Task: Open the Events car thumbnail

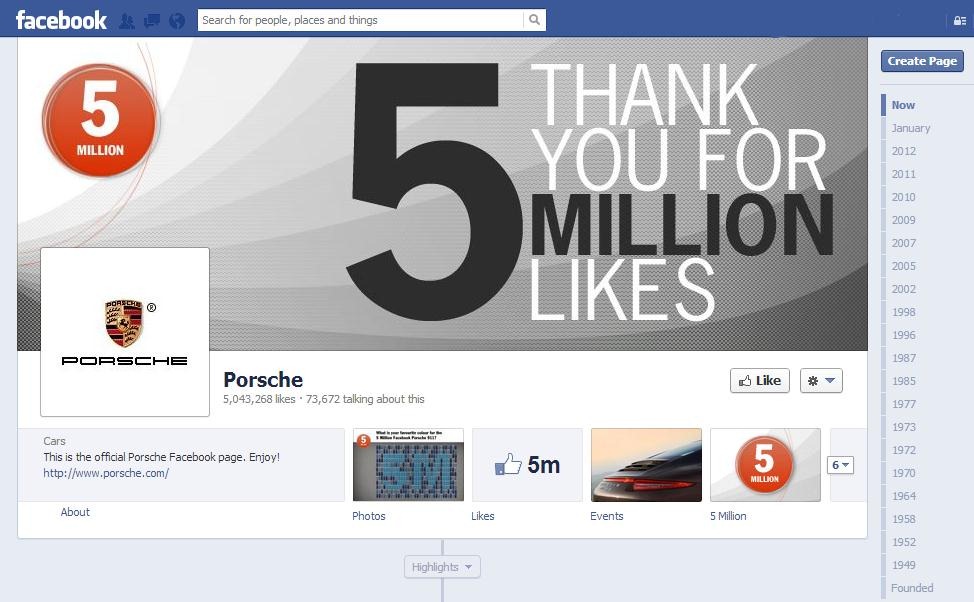Action: pyautogui.click(x=646, y=465)
